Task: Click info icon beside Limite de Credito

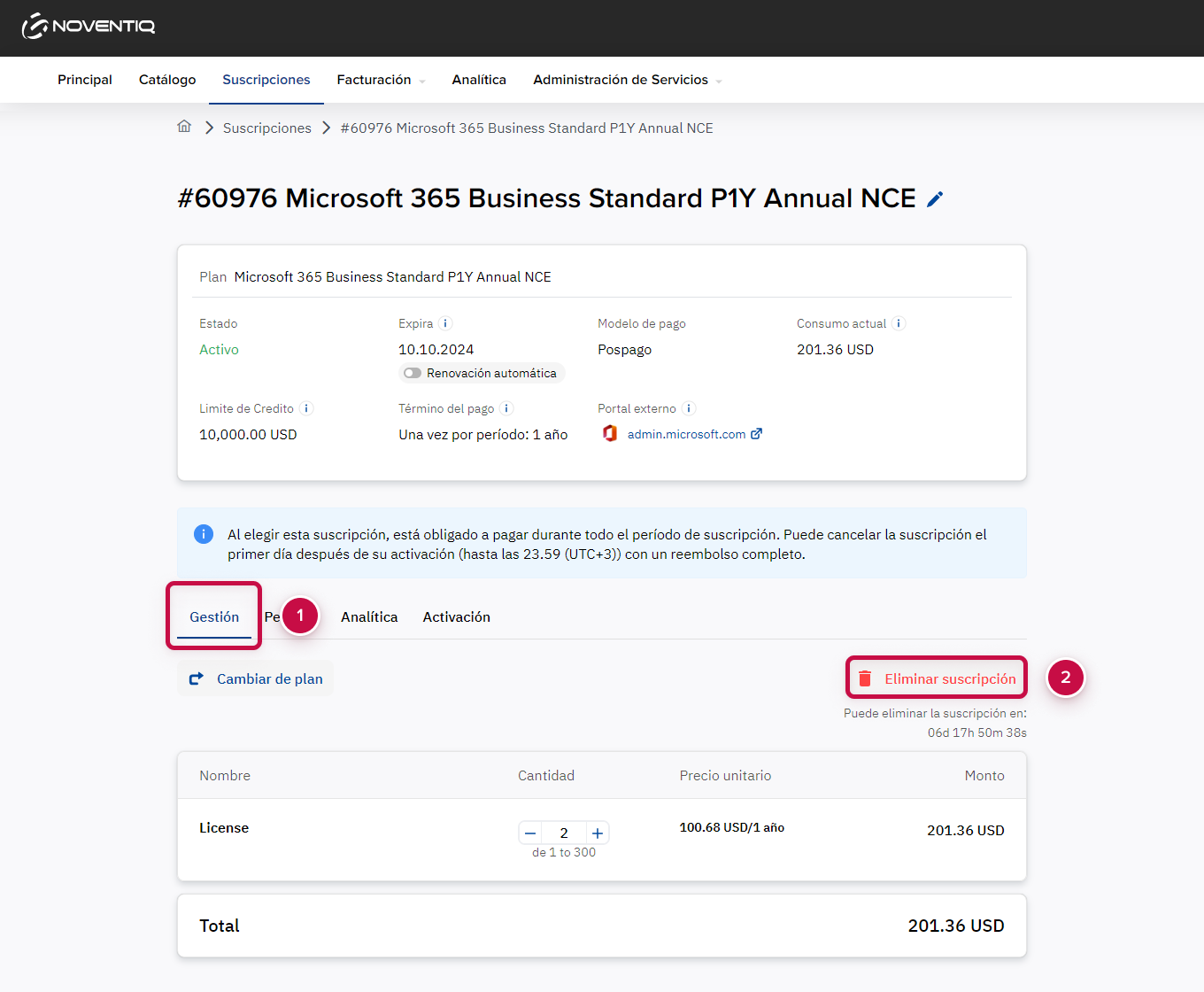Action: (x=305, y=408)
